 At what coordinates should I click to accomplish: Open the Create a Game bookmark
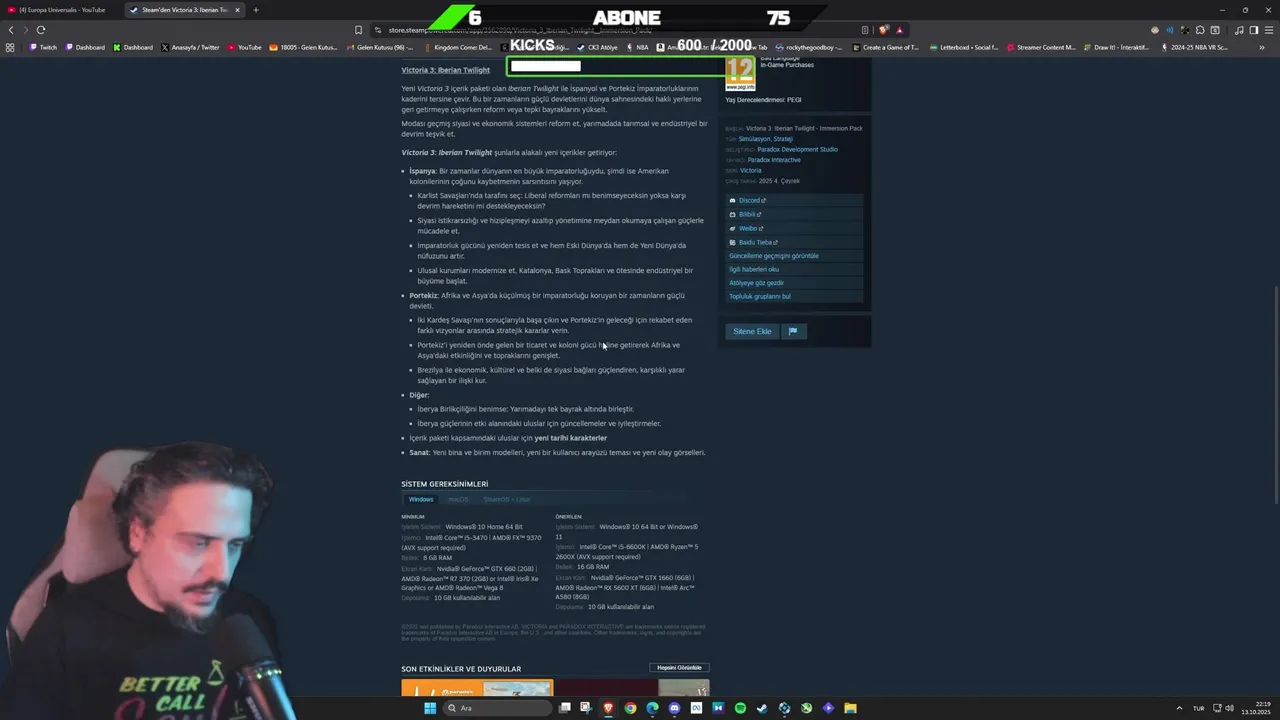(885, 47)
